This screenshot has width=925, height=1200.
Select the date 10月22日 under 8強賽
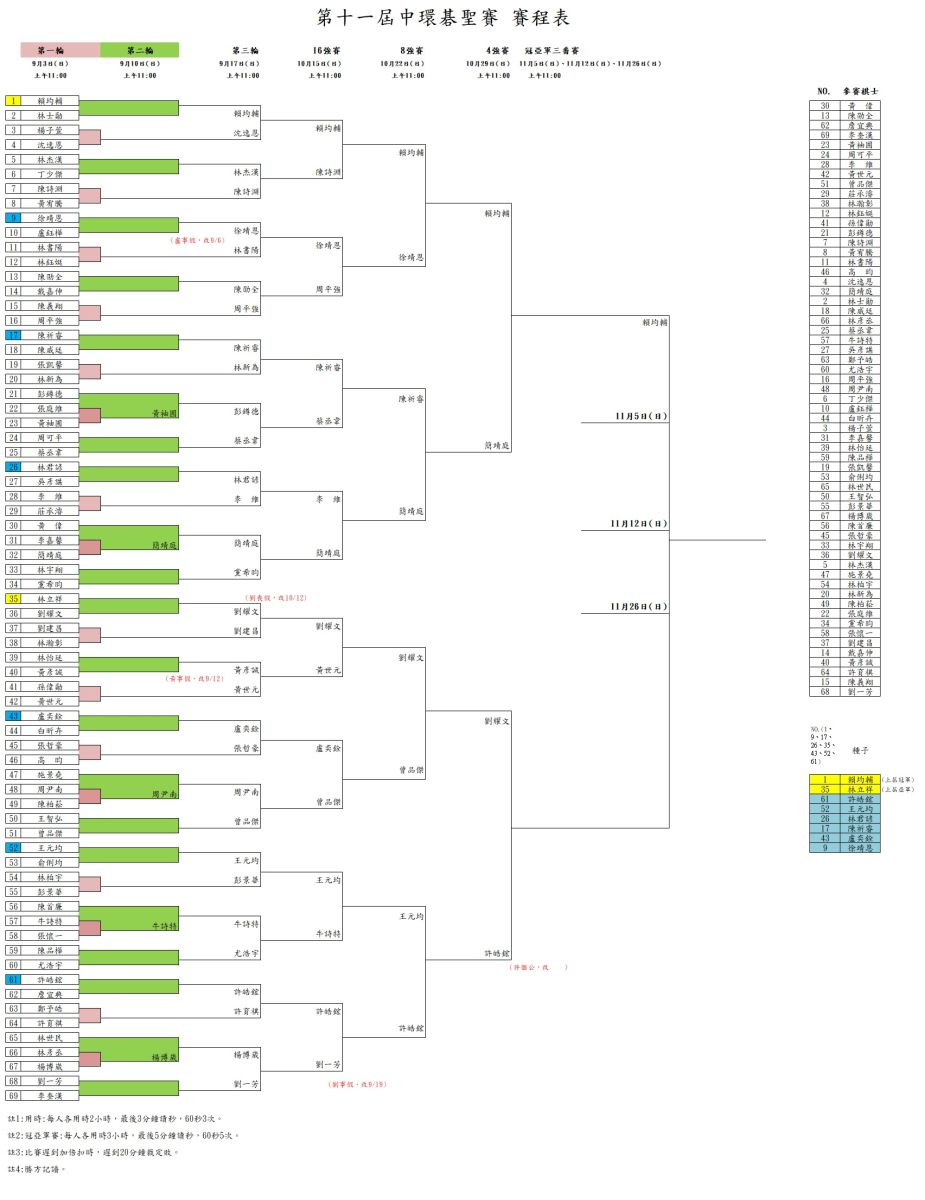(x=403, y=63)
